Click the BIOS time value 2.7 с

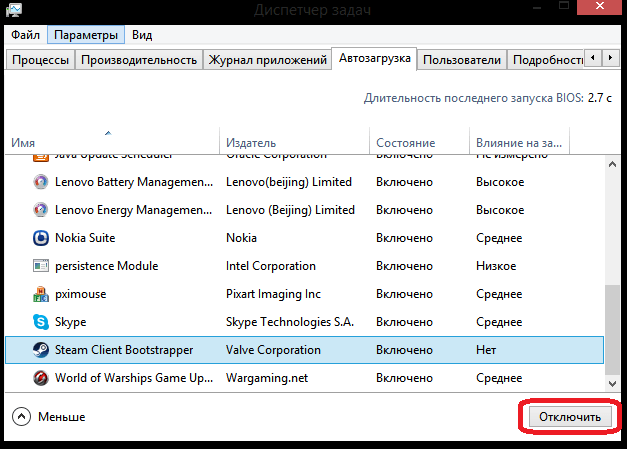tap(599, 98)
